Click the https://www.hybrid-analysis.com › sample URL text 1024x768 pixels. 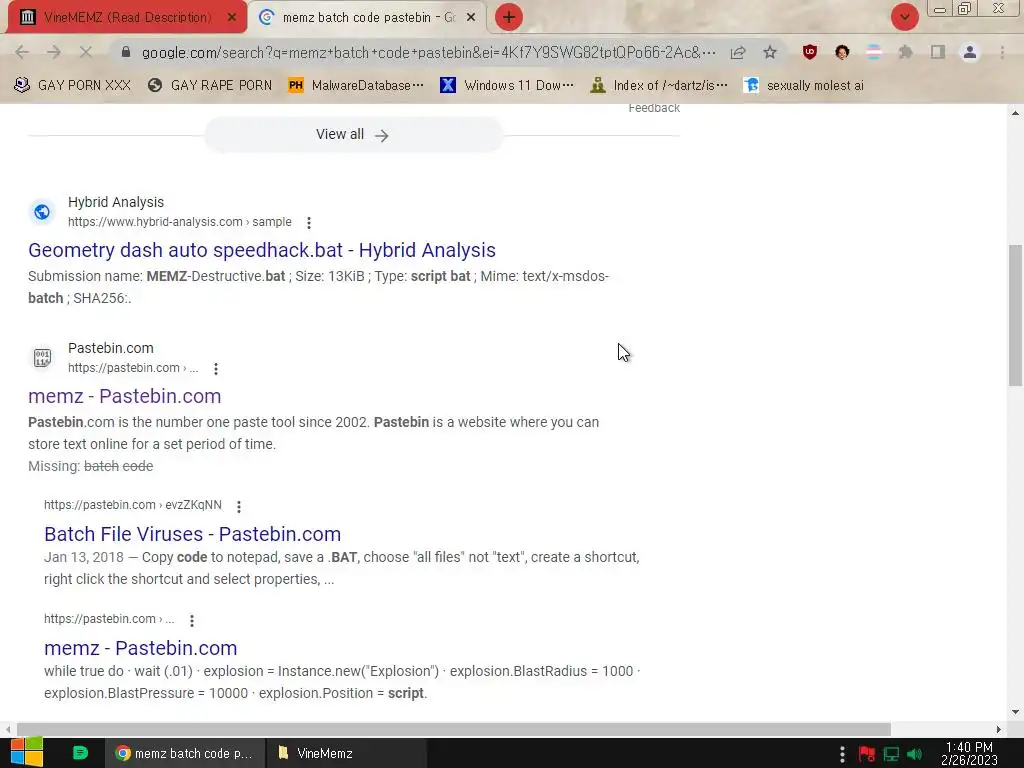tap(180, 222)
